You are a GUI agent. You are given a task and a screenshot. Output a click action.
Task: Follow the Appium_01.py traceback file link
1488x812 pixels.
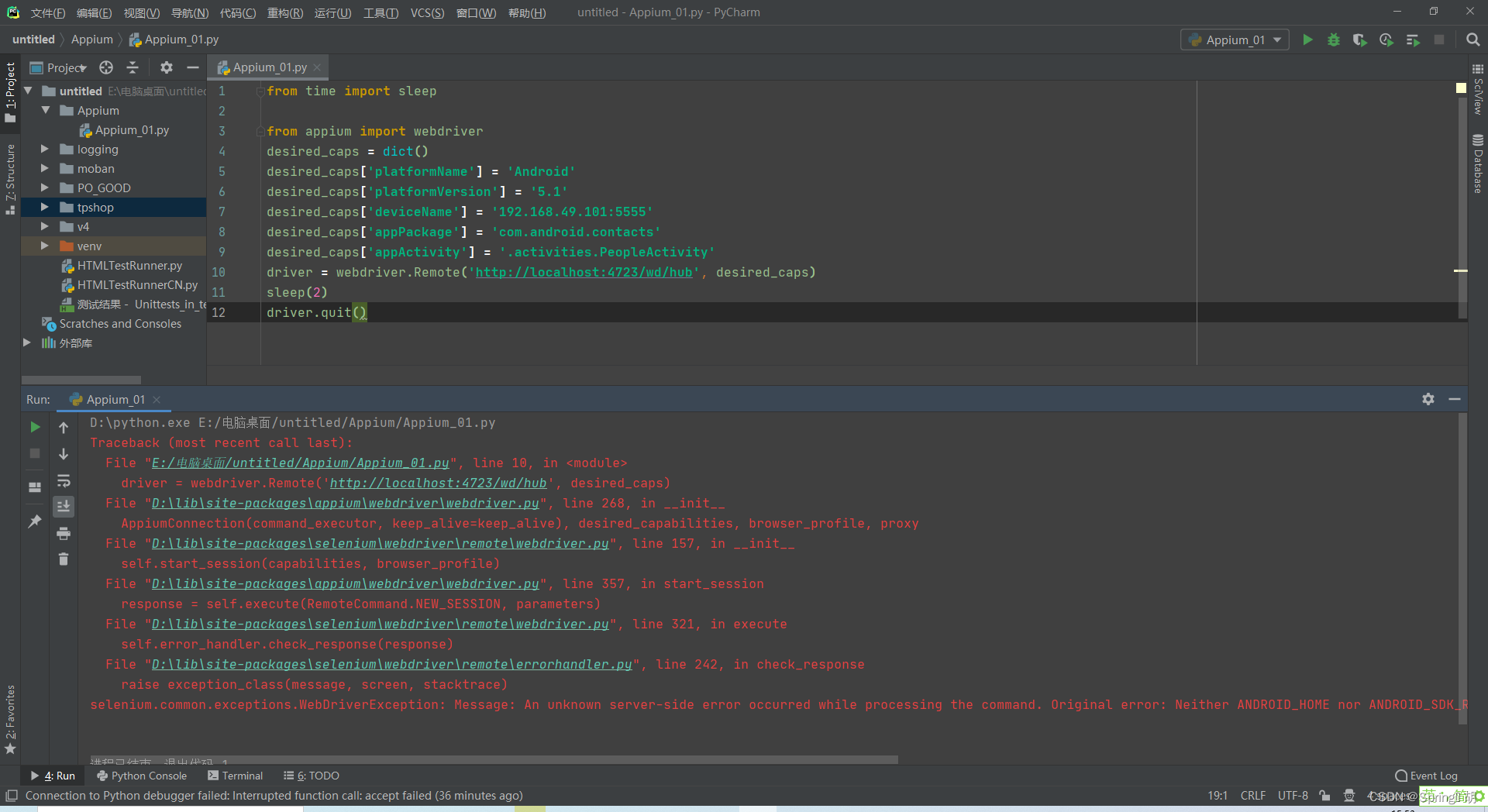click(x=301, y=463)
